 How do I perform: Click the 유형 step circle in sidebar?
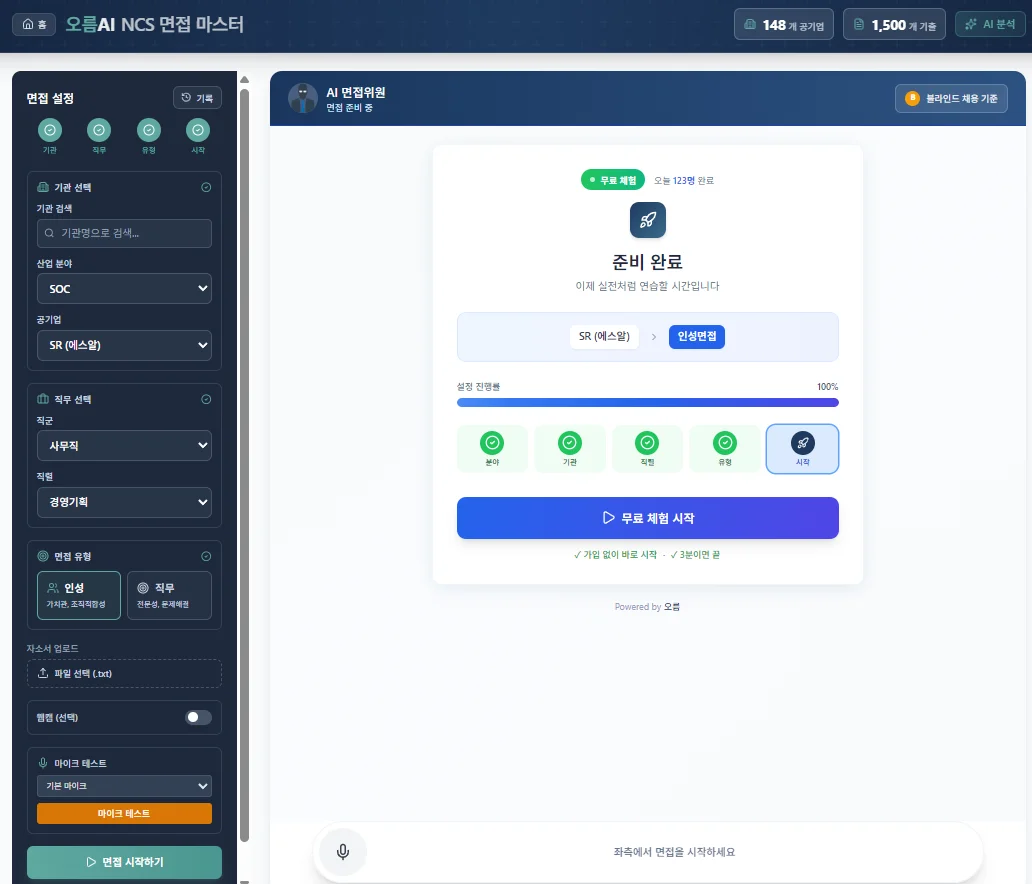(149, 130)
